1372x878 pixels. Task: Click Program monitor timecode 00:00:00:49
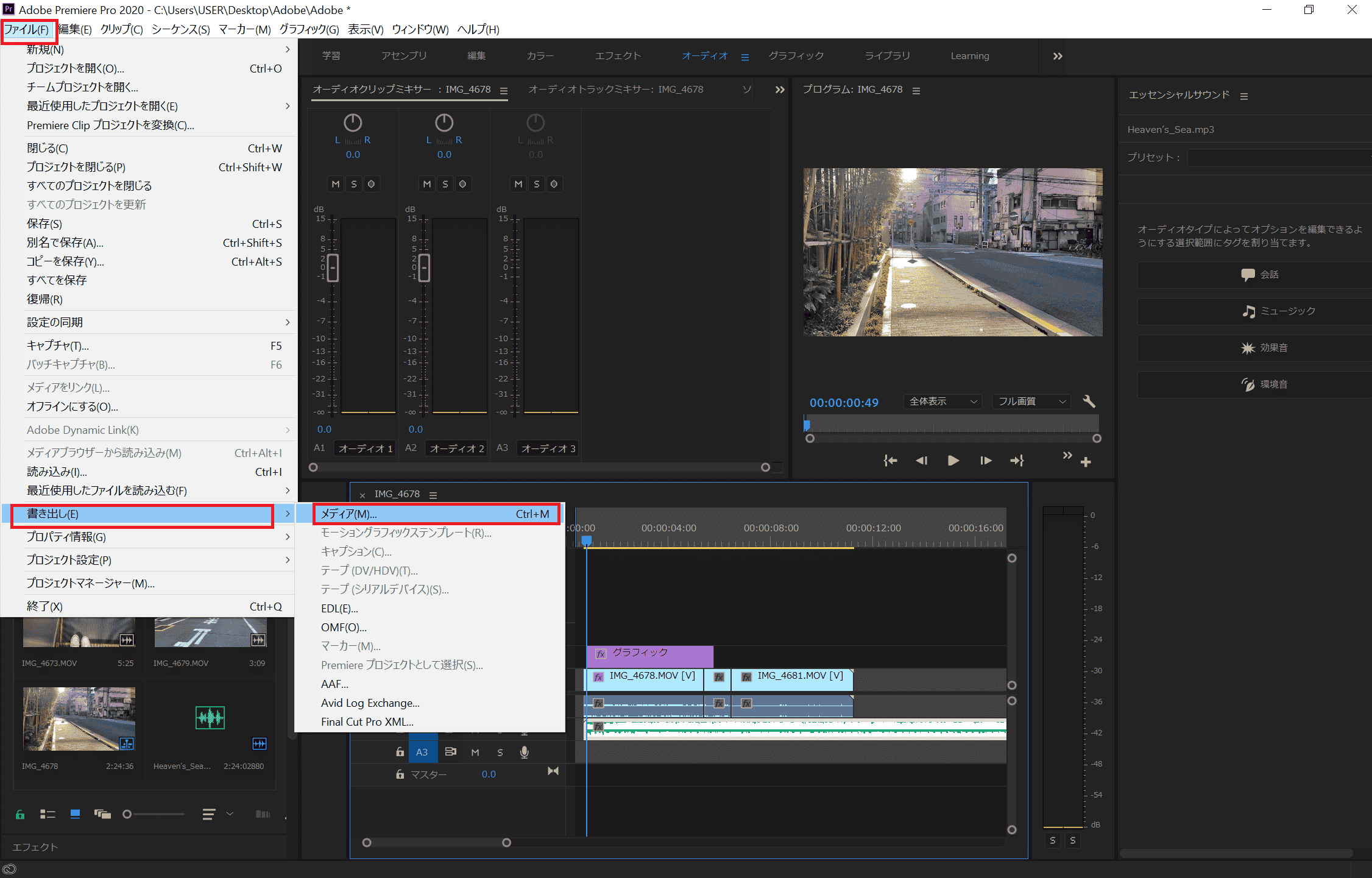pyautogui.click(x=844, y=403)
